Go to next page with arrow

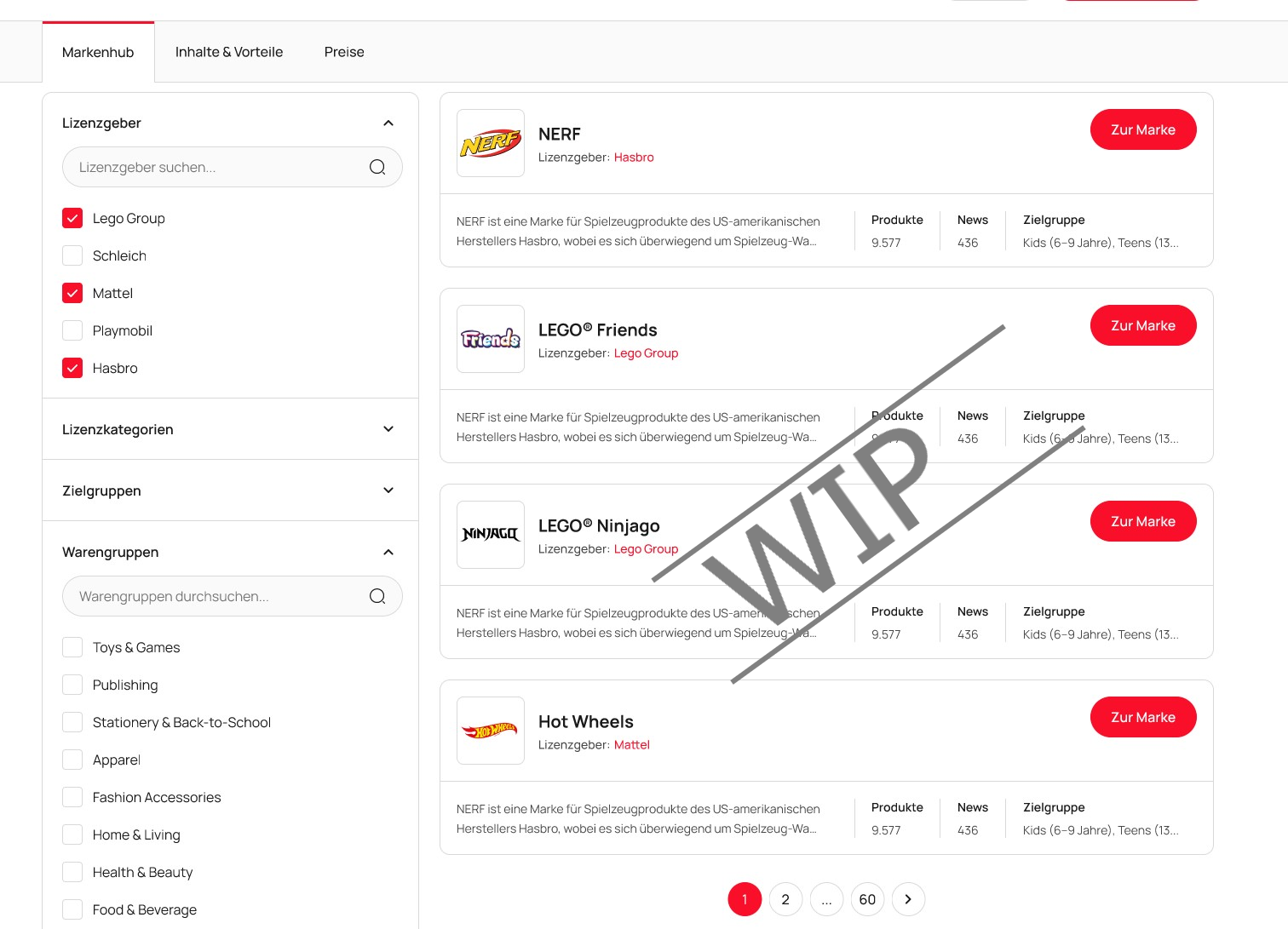click(908, 899)
